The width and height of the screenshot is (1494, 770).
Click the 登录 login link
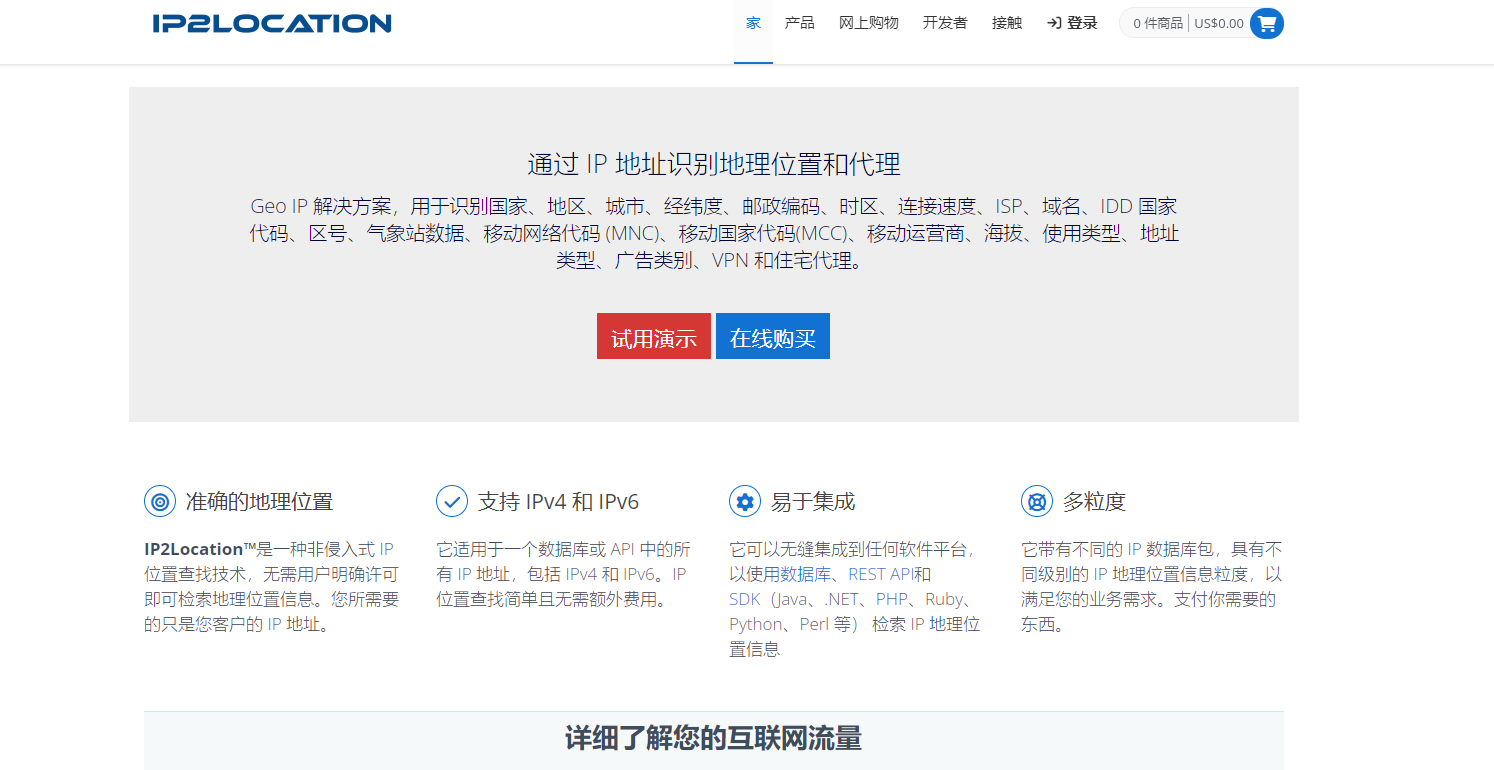click(x=1072, y=23)
